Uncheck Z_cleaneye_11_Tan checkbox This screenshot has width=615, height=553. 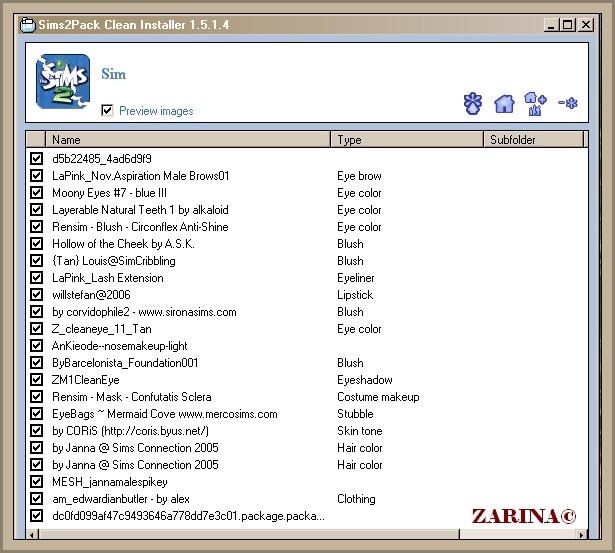pyautogui.click(x=36, y=328)
